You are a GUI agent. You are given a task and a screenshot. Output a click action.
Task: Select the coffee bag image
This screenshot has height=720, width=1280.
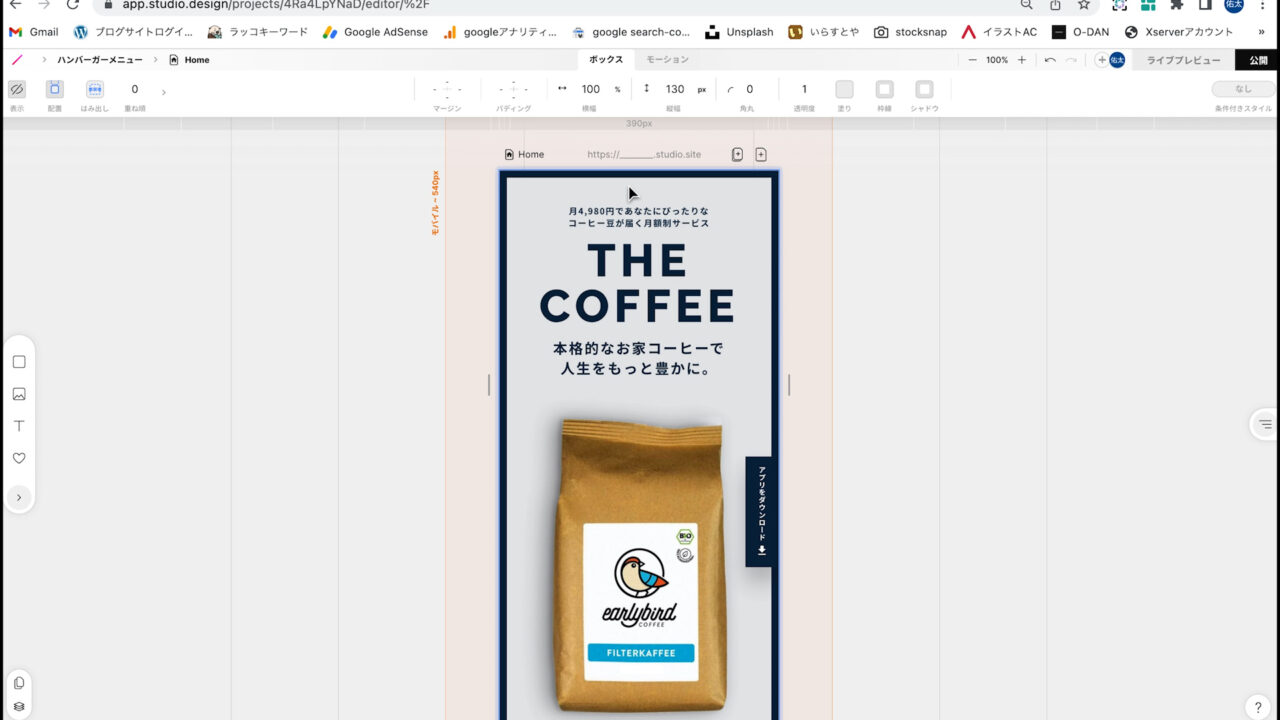[639, 564]
